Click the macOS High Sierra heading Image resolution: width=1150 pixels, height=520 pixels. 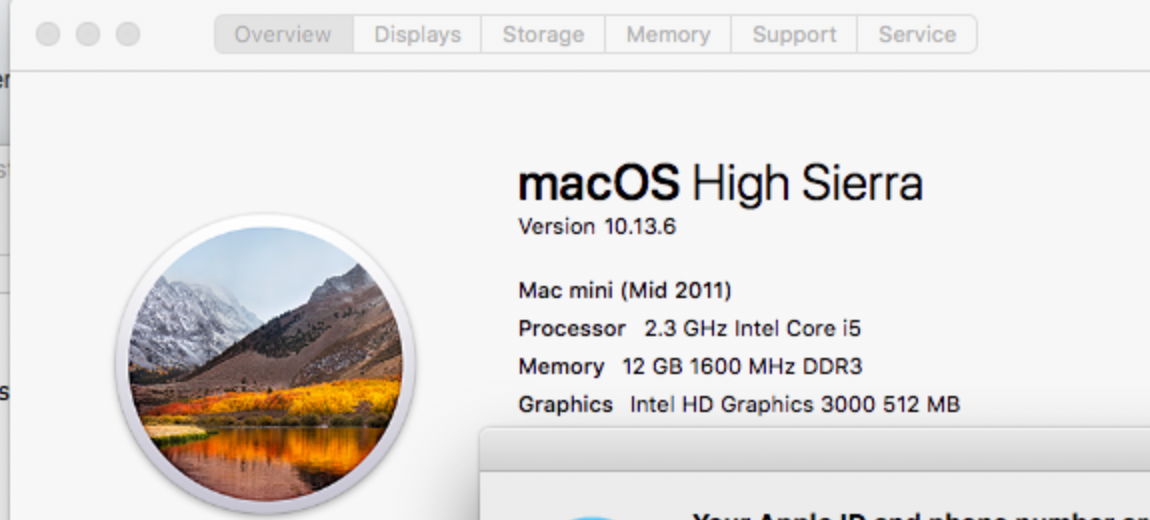[x=720, y=184]
